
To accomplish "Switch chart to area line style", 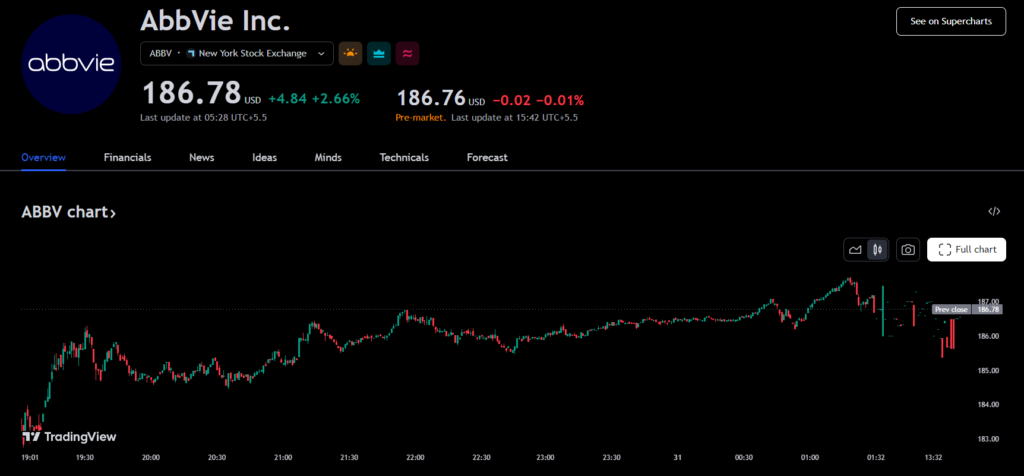I will [855, 249].
